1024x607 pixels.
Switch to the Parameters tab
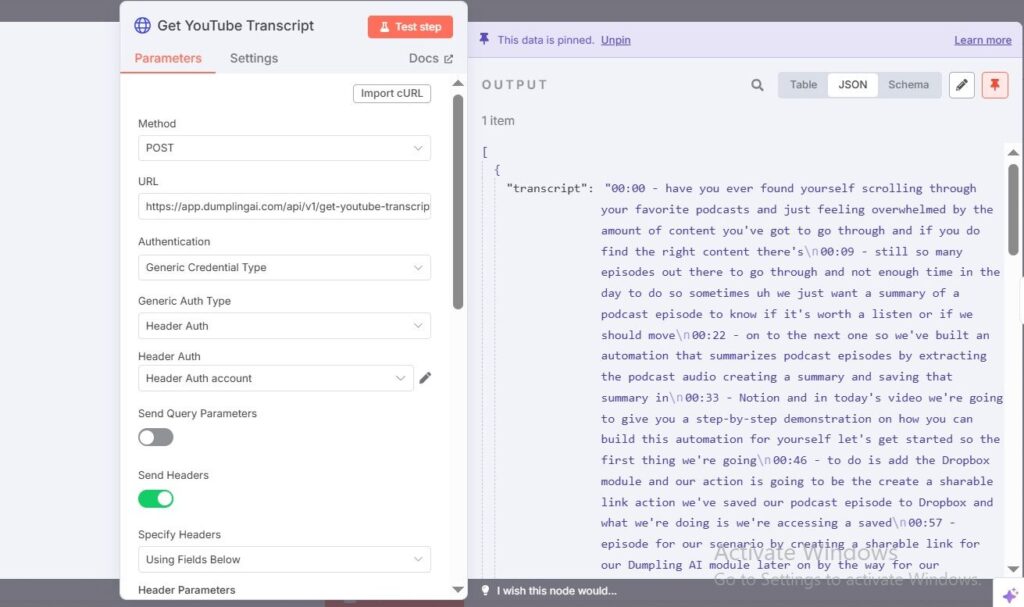[168, 58]
